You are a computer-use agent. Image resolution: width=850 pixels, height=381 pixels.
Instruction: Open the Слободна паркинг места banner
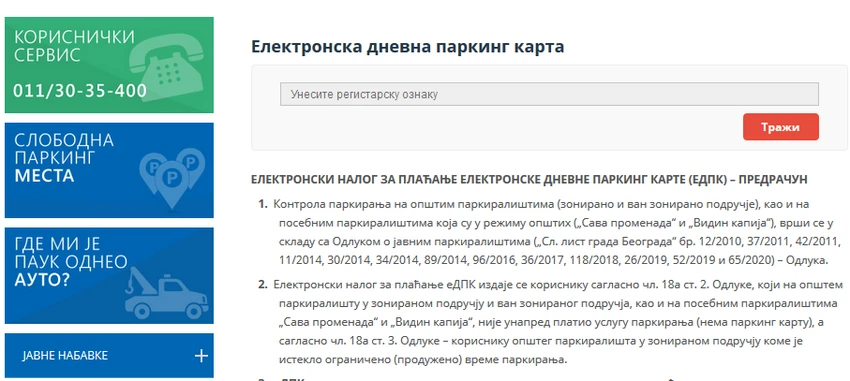[x=109, y=170]
